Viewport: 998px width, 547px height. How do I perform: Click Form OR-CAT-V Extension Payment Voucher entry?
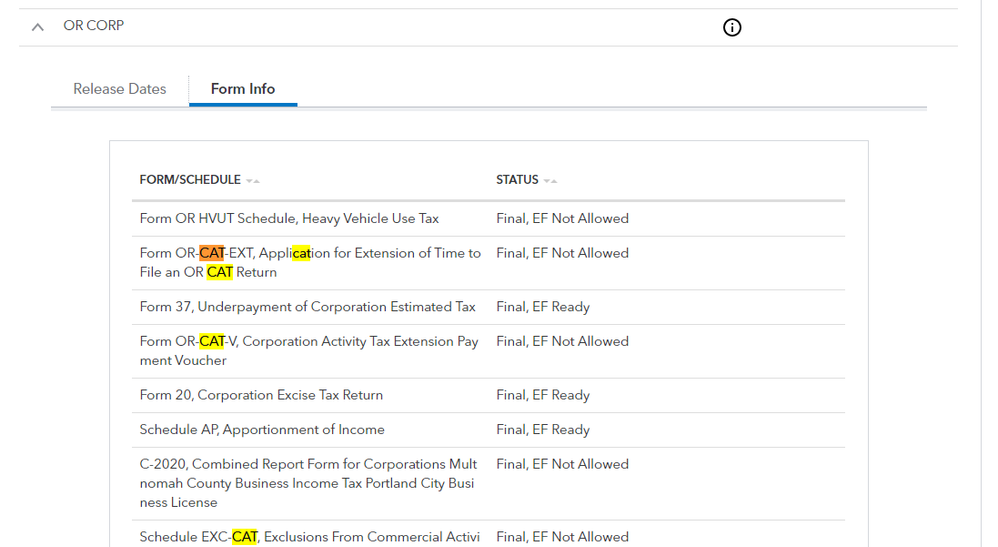309,351
